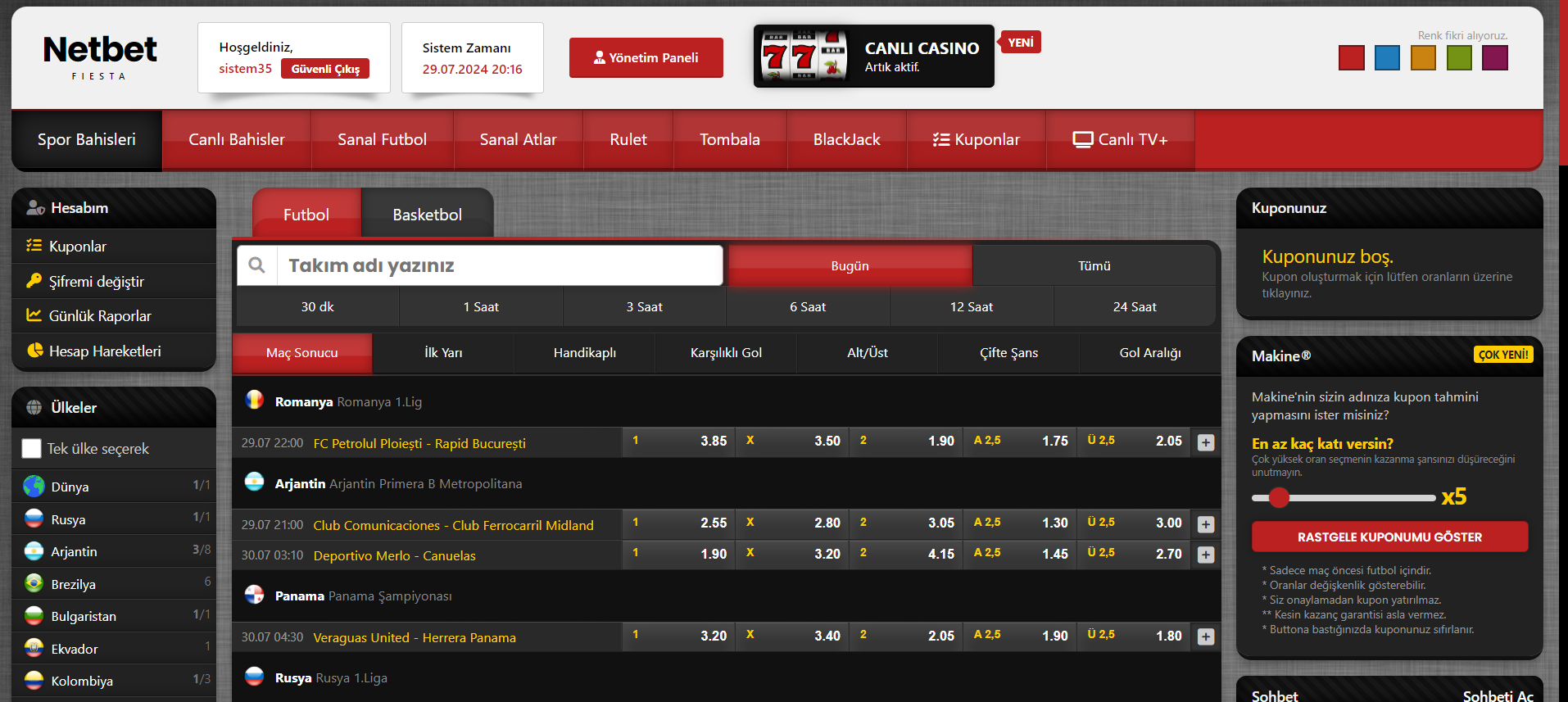Click the chart icon for Günlük Raporlar
Viewport: 1568px width, 702px height.
(34, 315)
